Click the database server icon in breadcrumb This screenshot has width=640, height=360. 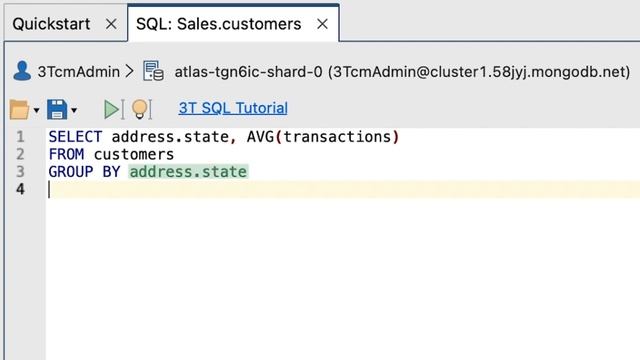click(153, 71)
